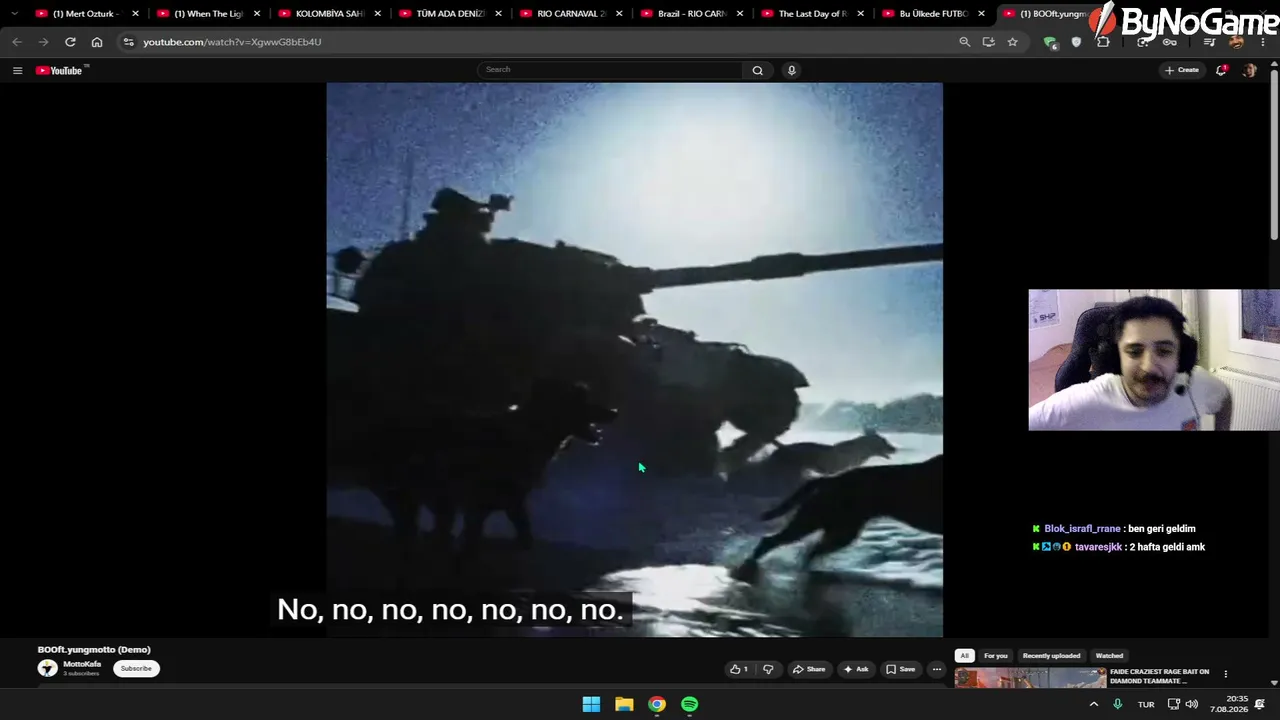Open the taskbar network settings icon
The width and height of the screenshot is (1280, 720).
pos(1174,704)
